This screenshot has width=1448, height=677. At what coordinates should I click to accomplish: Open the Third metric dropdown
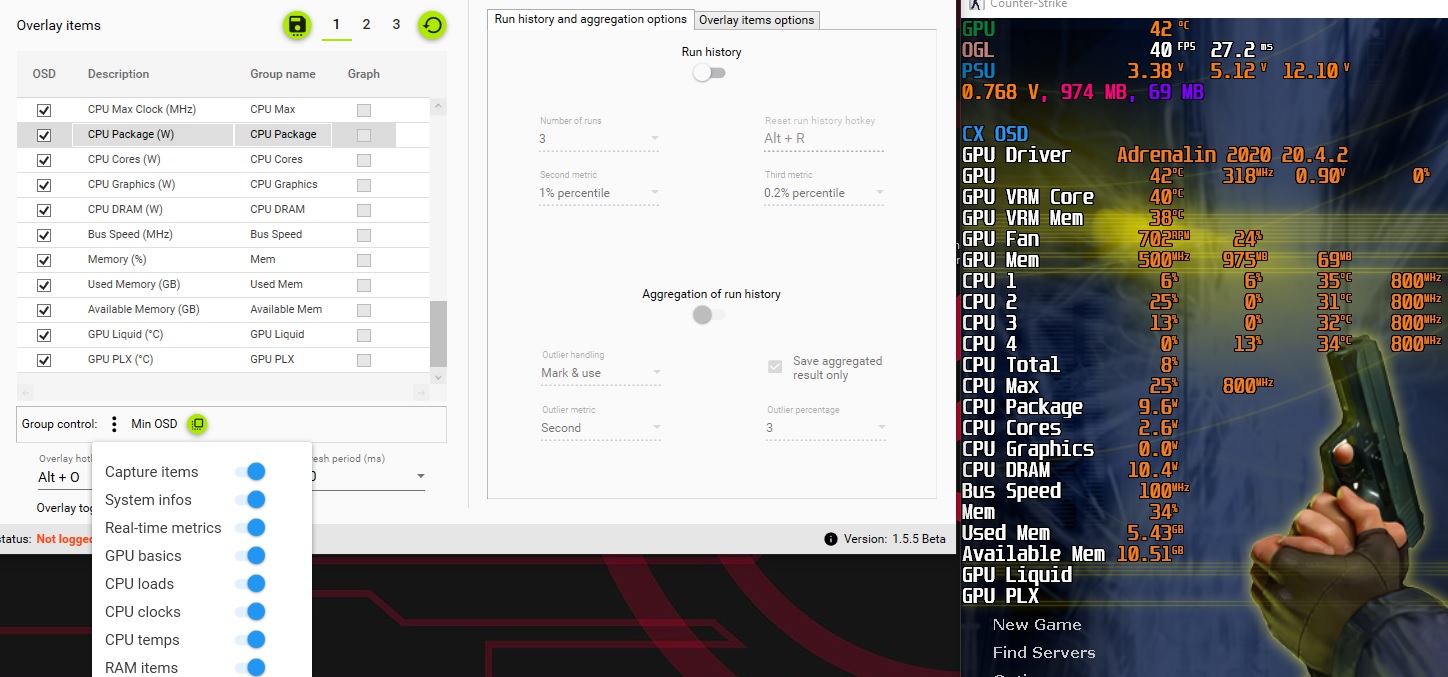(824, 193)
